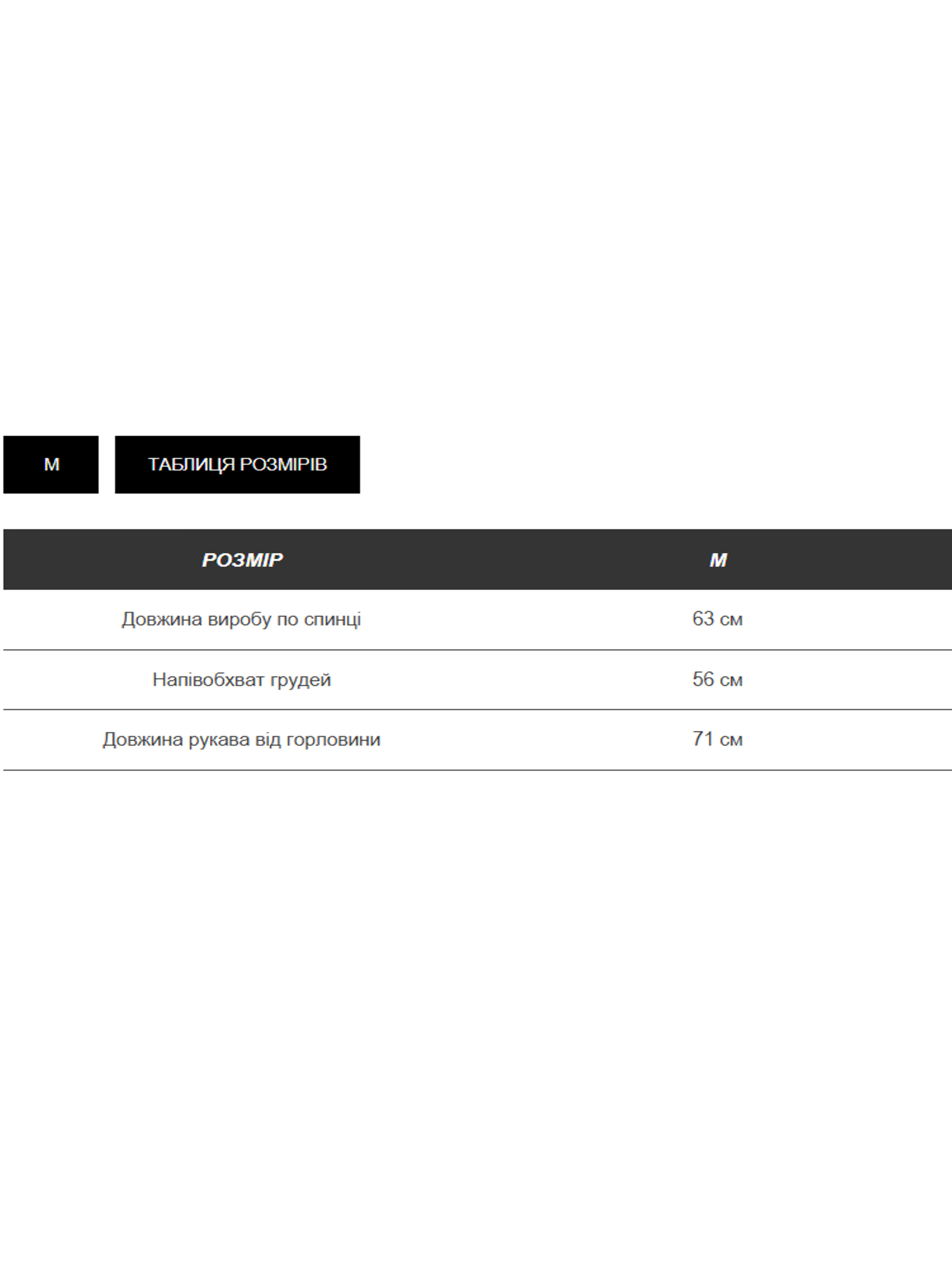Click the 'см' unit beside 63
This screenshot has height=1270, width=952.
pyautogui.click(x=731, y=619)
